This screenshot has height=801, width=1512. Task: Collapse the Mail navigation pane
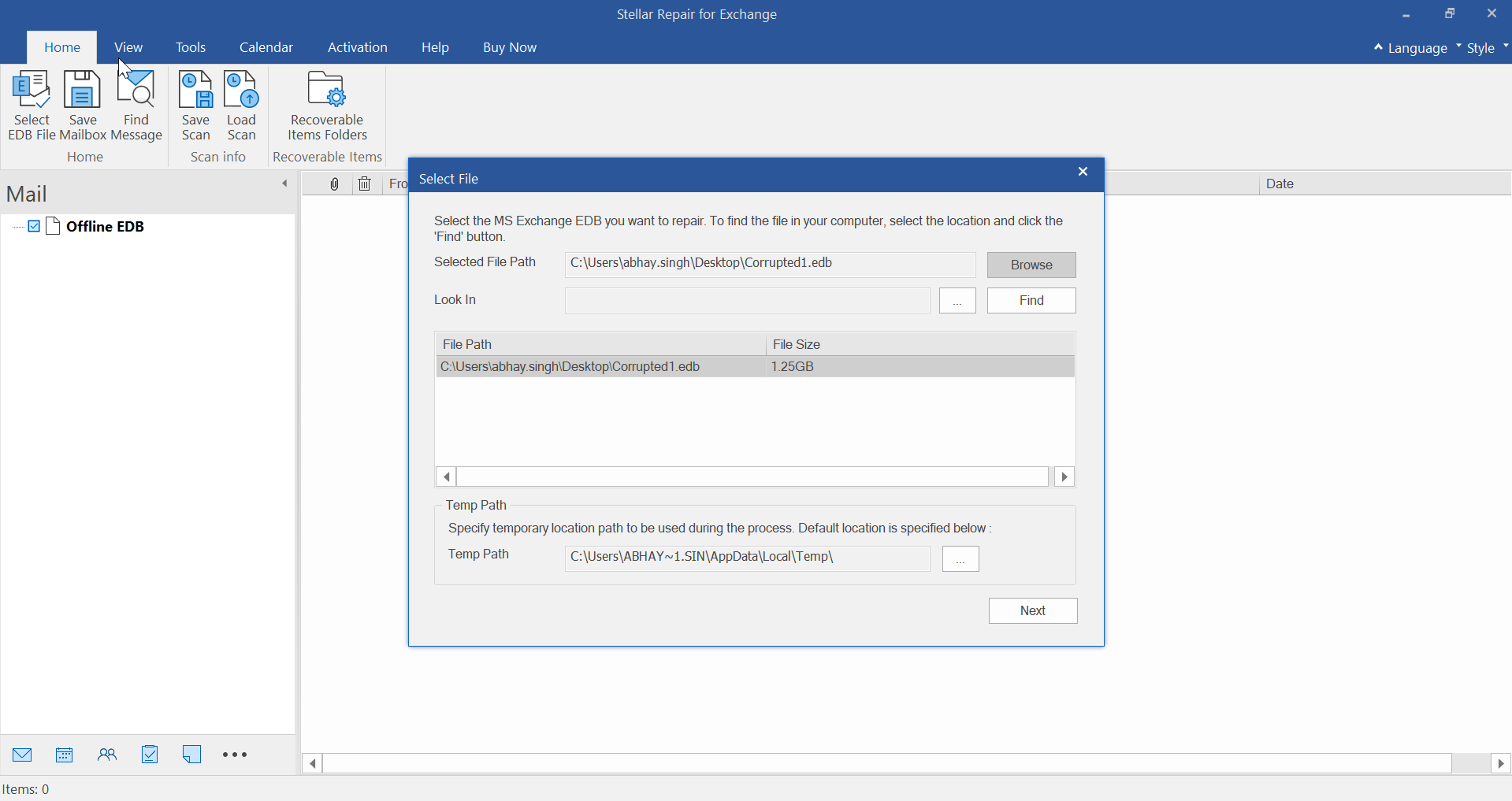point(284,184)
